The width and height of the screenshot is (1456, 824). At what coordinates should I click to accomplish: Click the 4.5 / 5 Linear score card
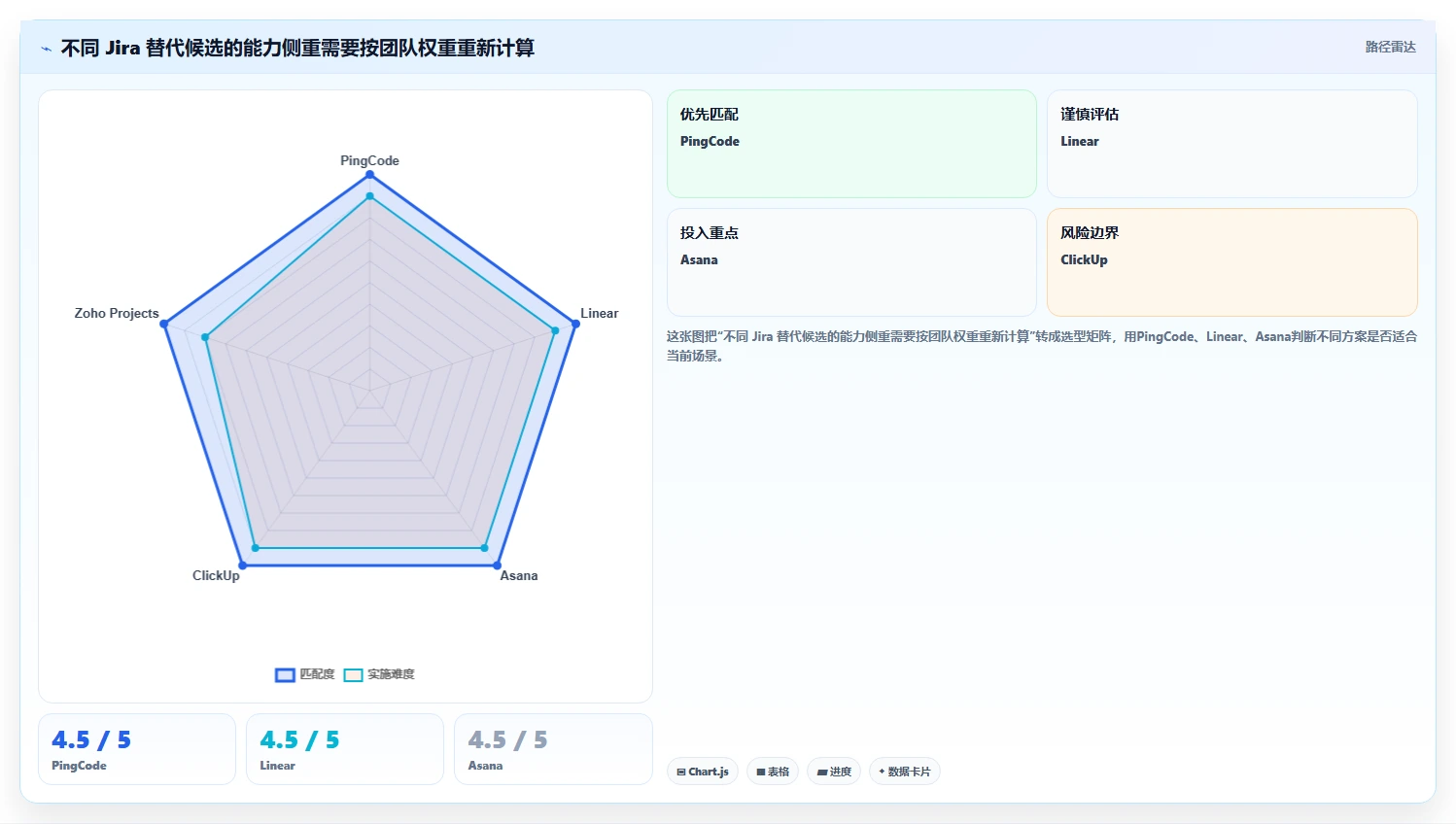click(345, 749)
